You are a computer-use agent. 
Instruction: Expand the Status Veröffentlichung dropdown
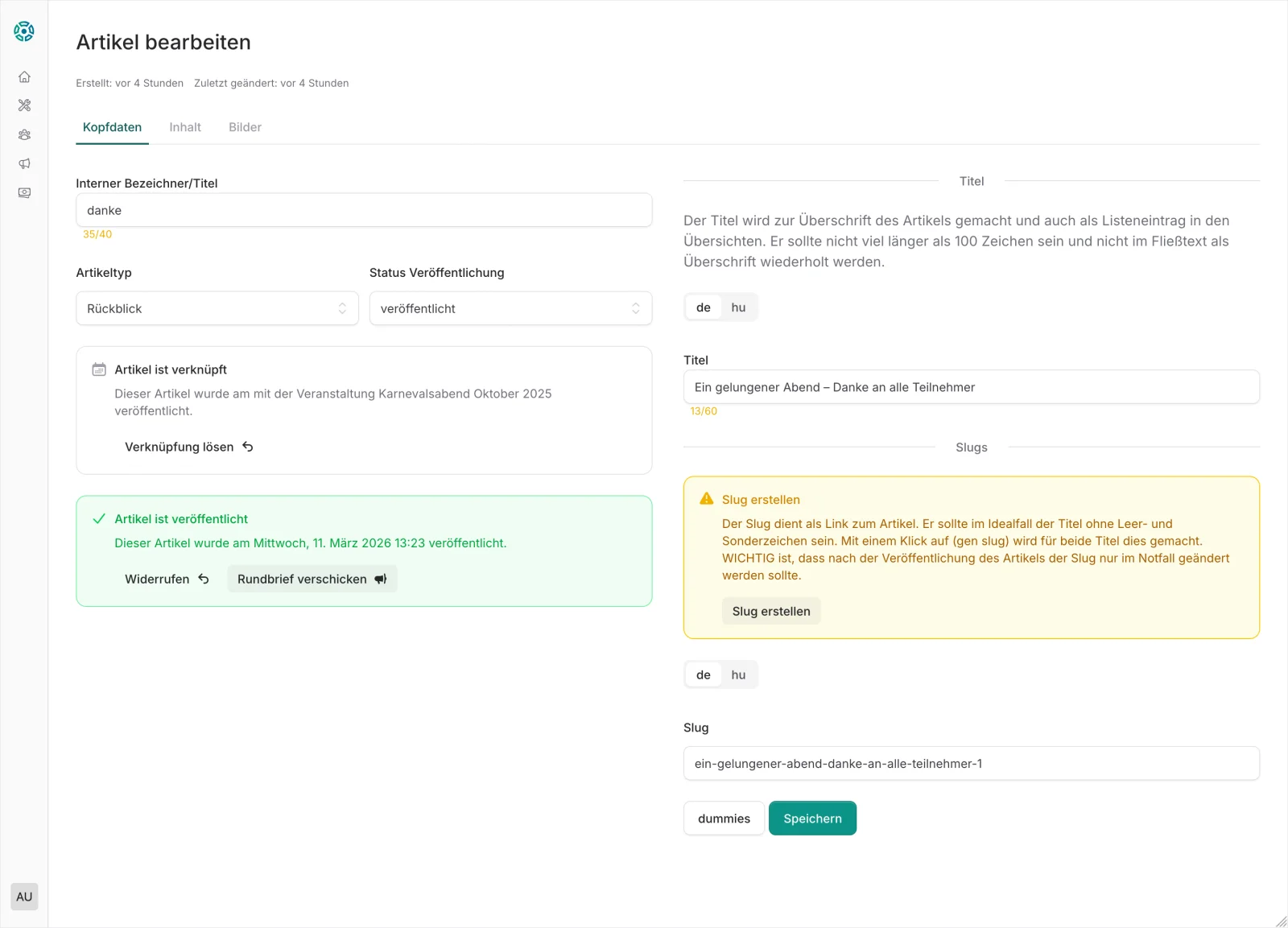point(510,309)
